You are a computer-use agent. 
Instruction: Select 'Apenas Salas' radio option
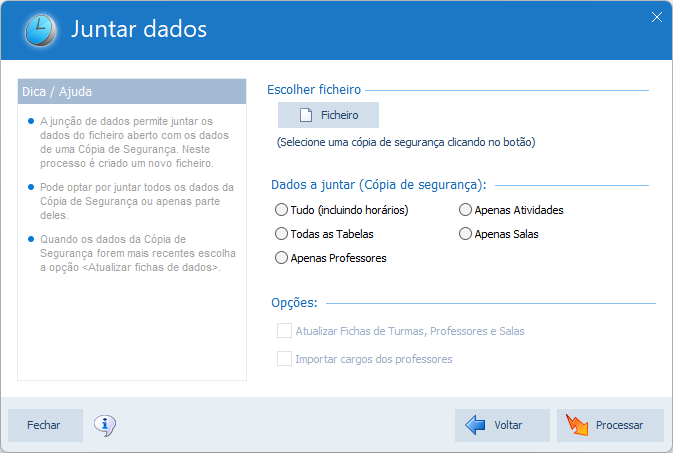tap(465, 233)
